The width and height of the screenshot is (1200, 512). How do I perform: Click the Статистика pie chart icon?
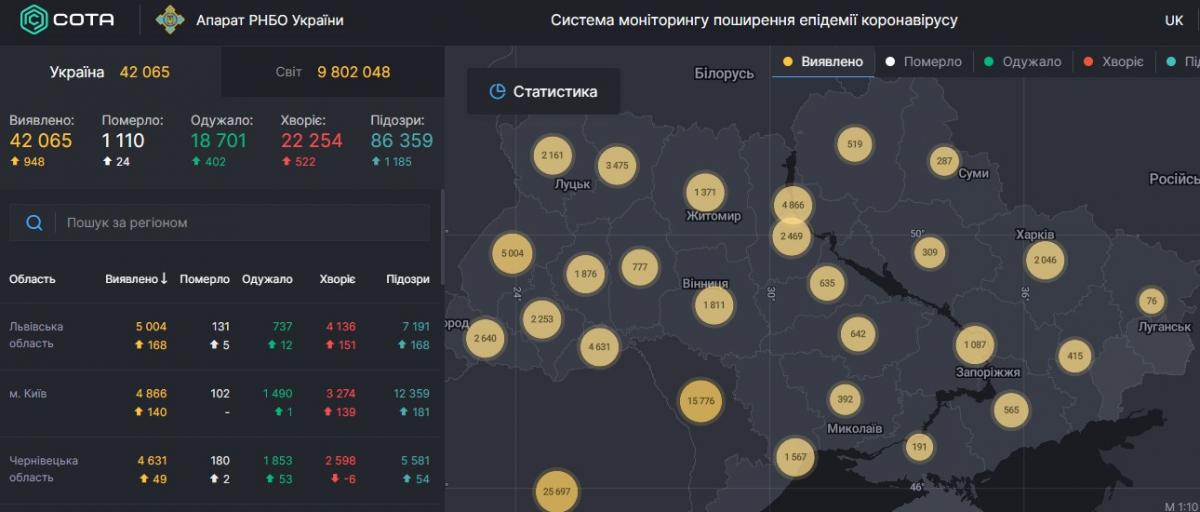[497, 92]
